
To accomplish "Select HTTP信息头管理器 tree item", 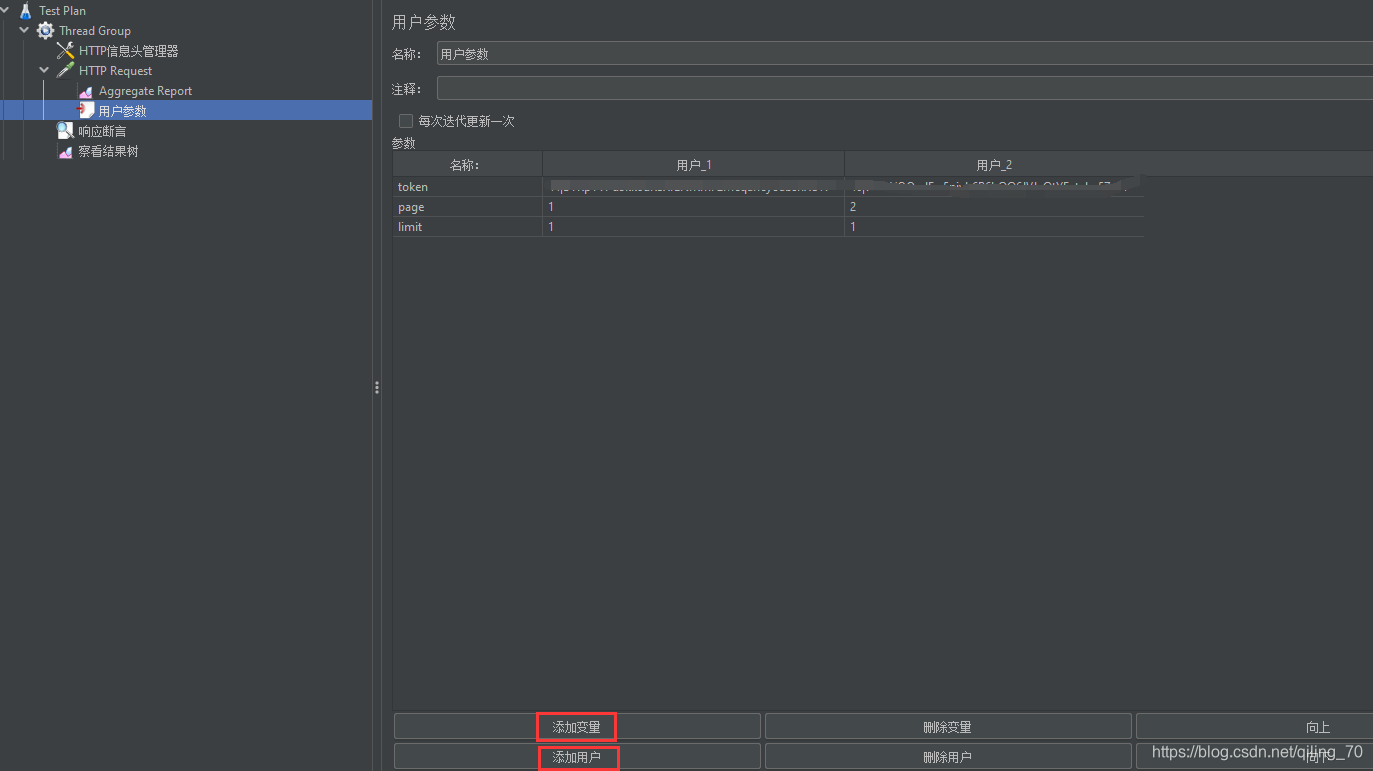I will click(x=129, y=51).
